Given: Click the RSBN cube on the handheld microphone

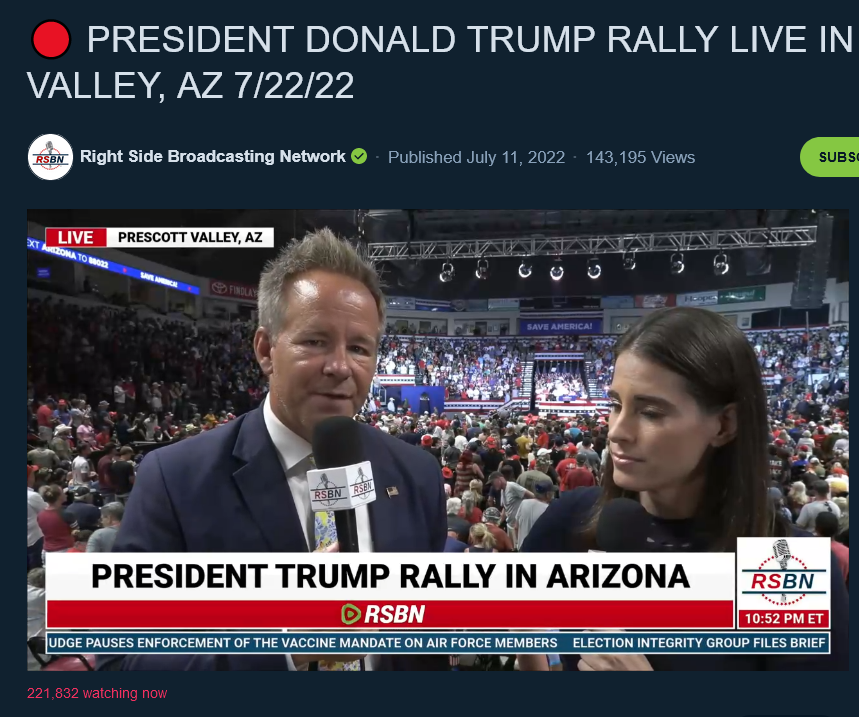Looking at the screenshot, I should (341, 487).
